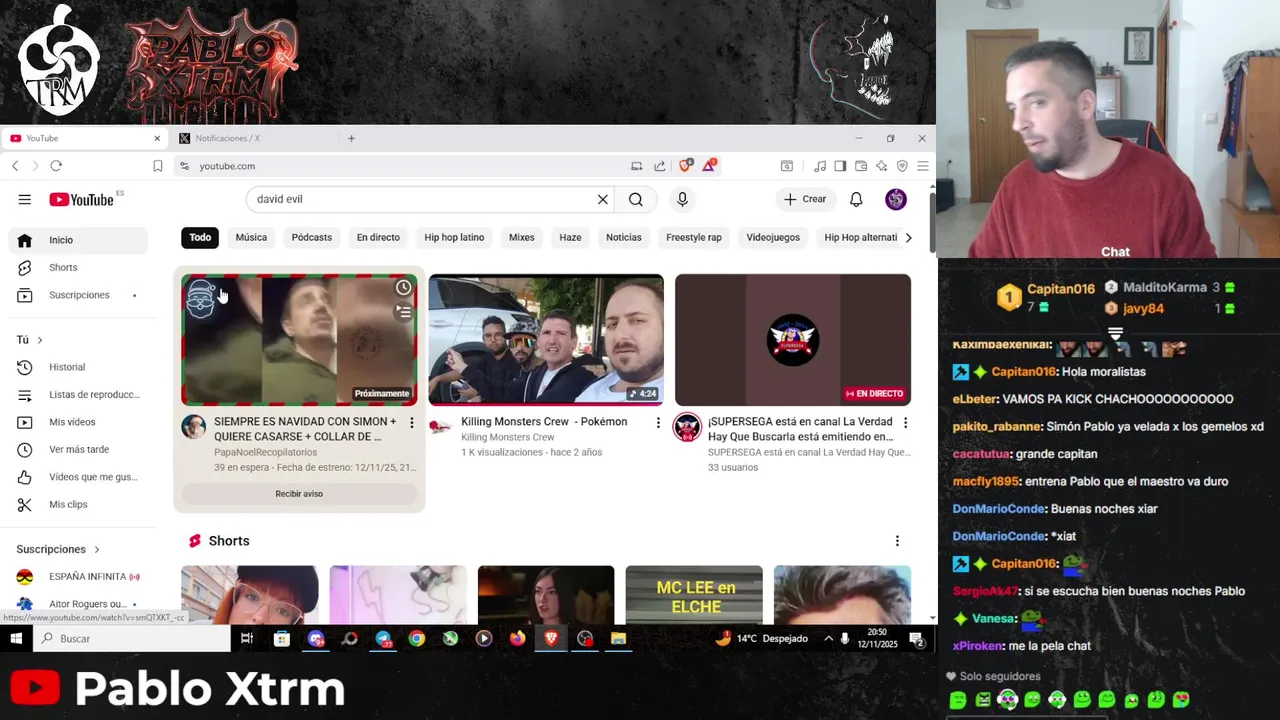Open the Shorts shelf more options
This screenshot has width=1280, height=720.
pyautogui.click(x=897, y=541)
